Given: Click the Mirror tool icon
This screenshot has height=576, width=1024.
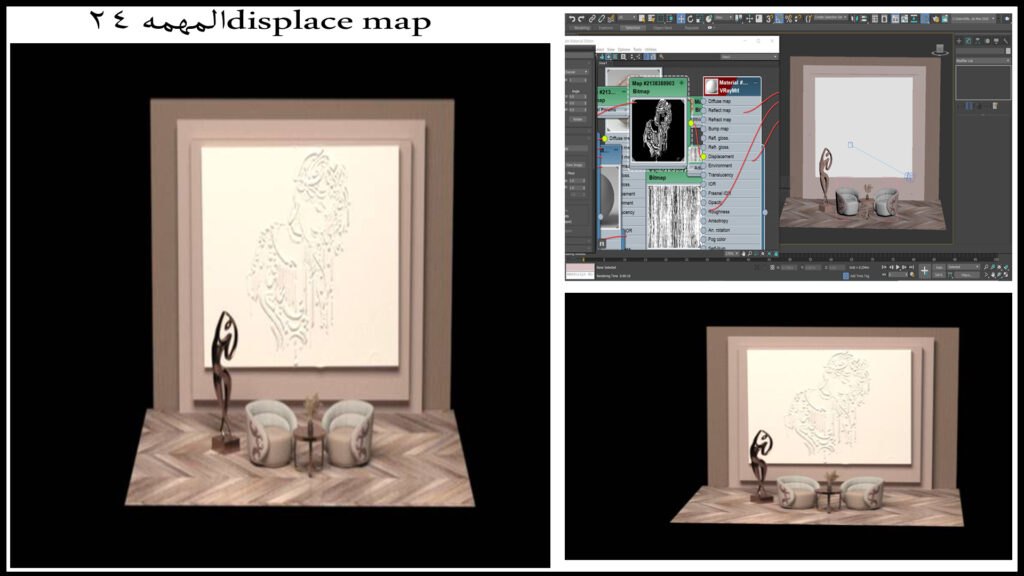Looking at the screenshot, I should [853, 19].
